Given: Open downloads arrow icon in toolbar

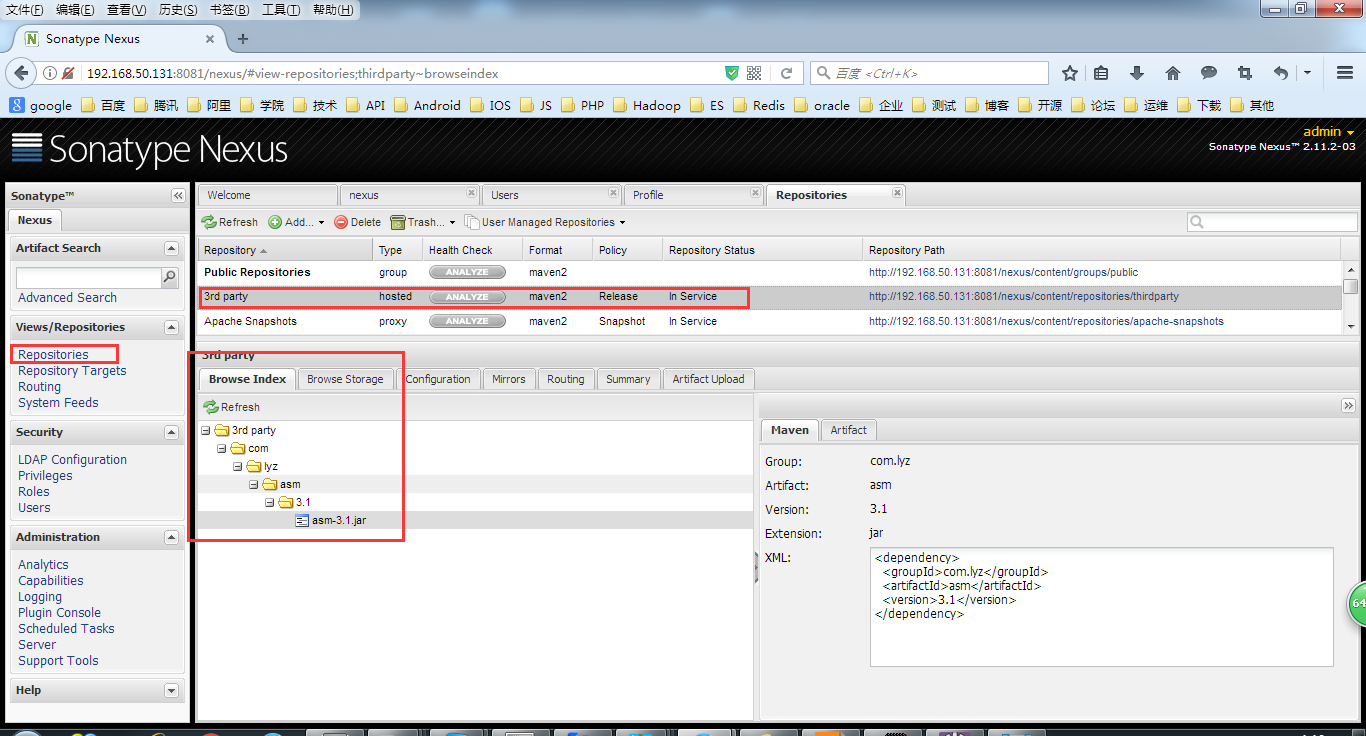Looking at the screenshot, I should point(1137,73).
